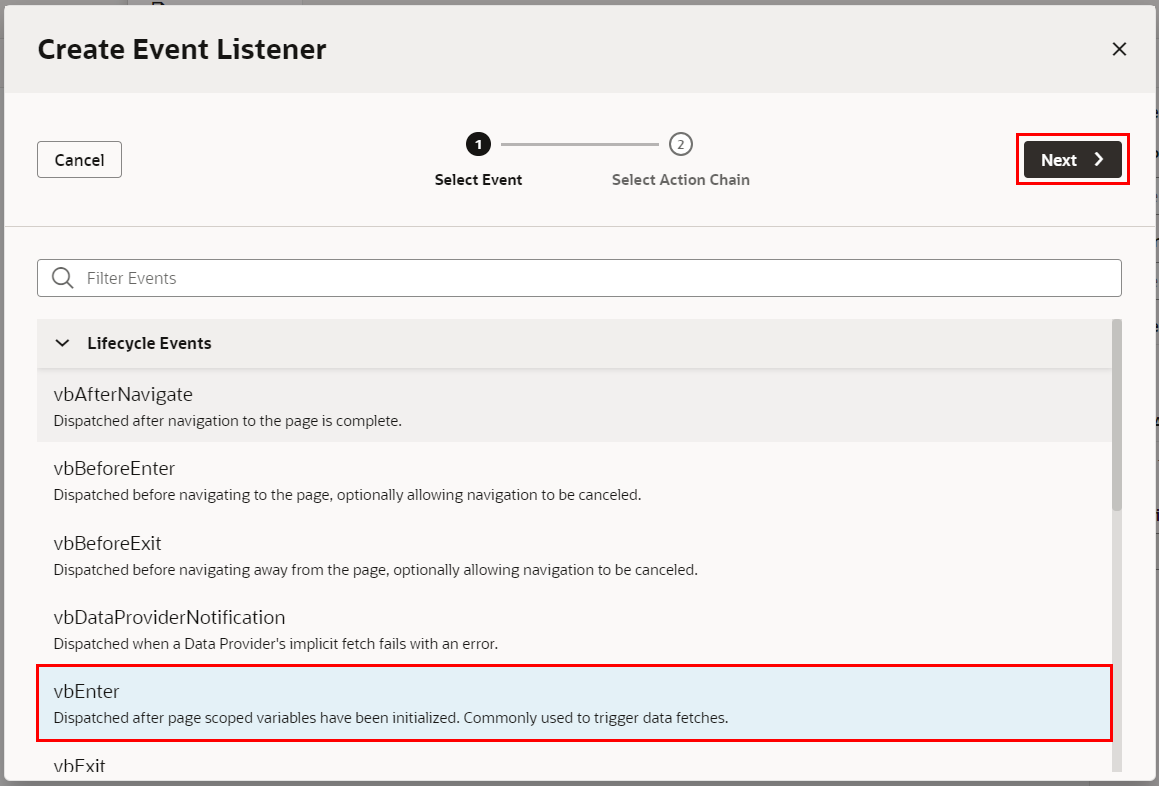
Task: Pick the vbBeforeExit event
Action: (x=107, y=544)
